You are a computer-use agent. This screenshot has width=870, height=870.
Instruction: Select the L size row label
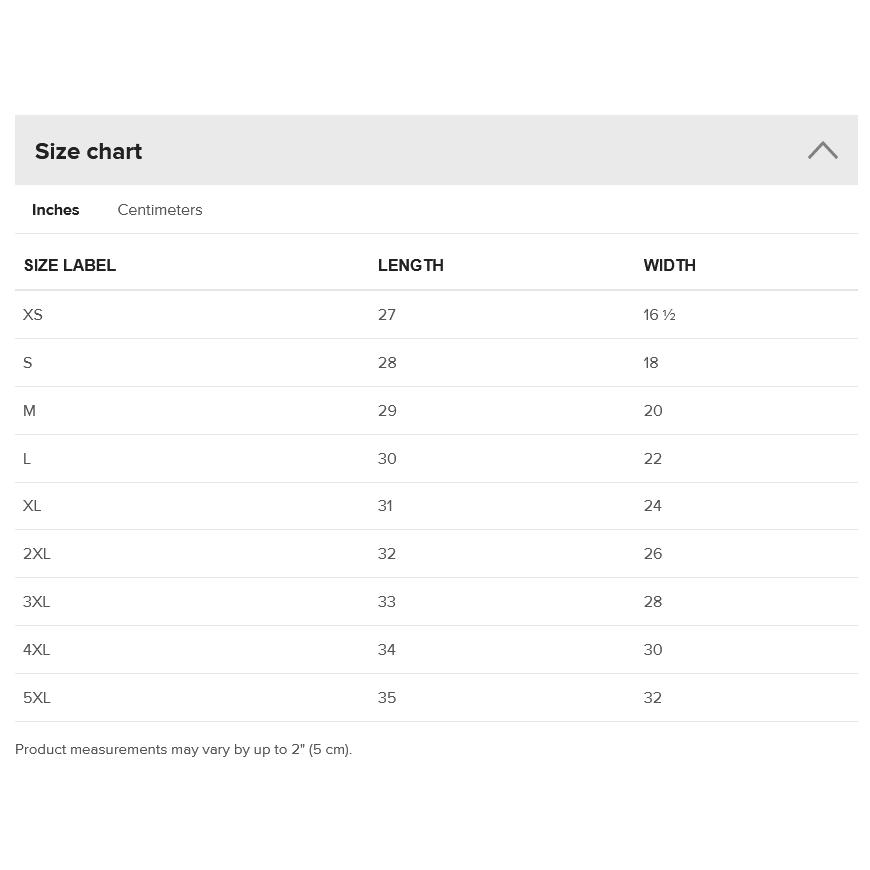27,459
